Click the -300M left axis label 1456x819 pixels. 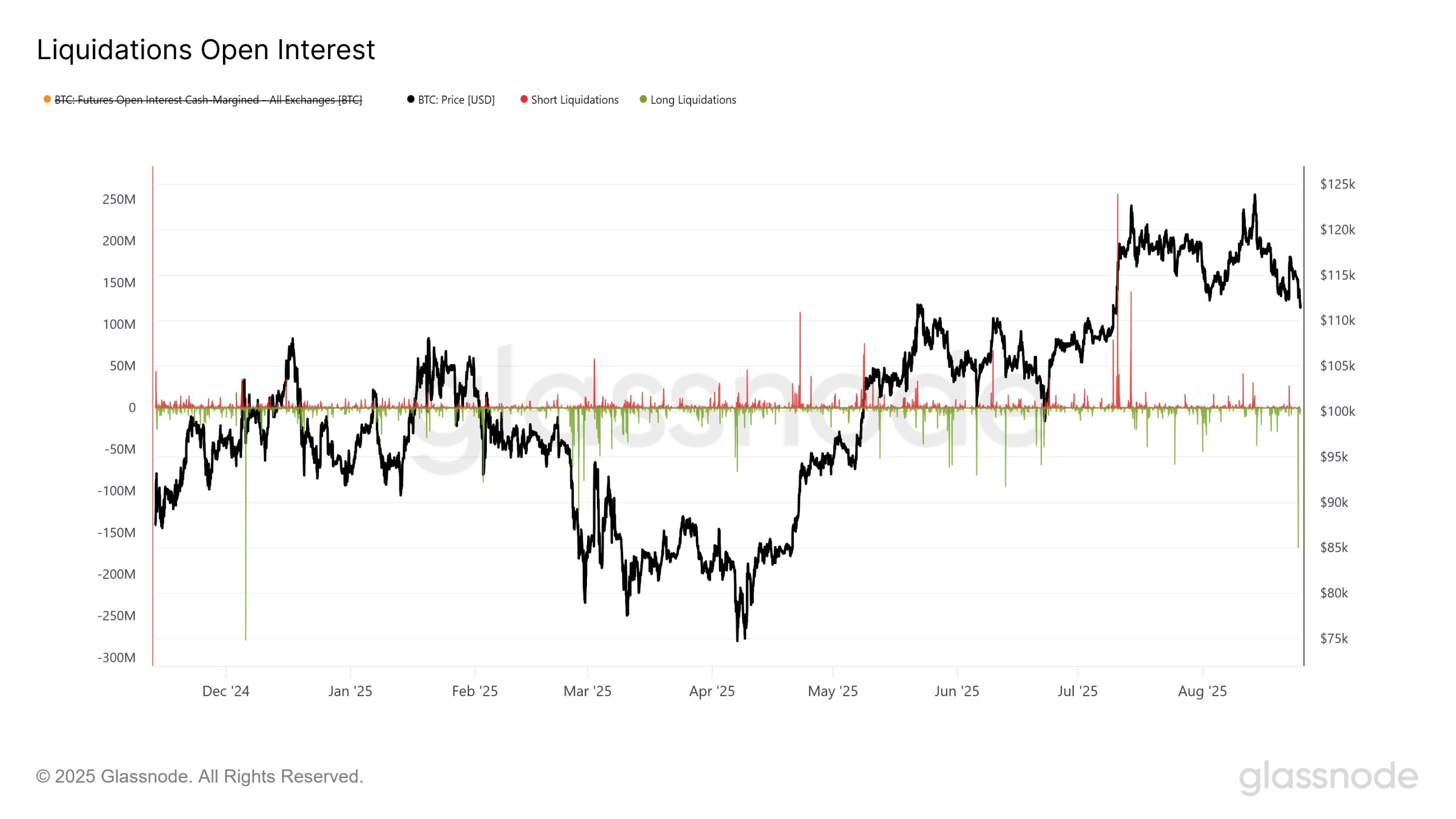tap(116, 657)
